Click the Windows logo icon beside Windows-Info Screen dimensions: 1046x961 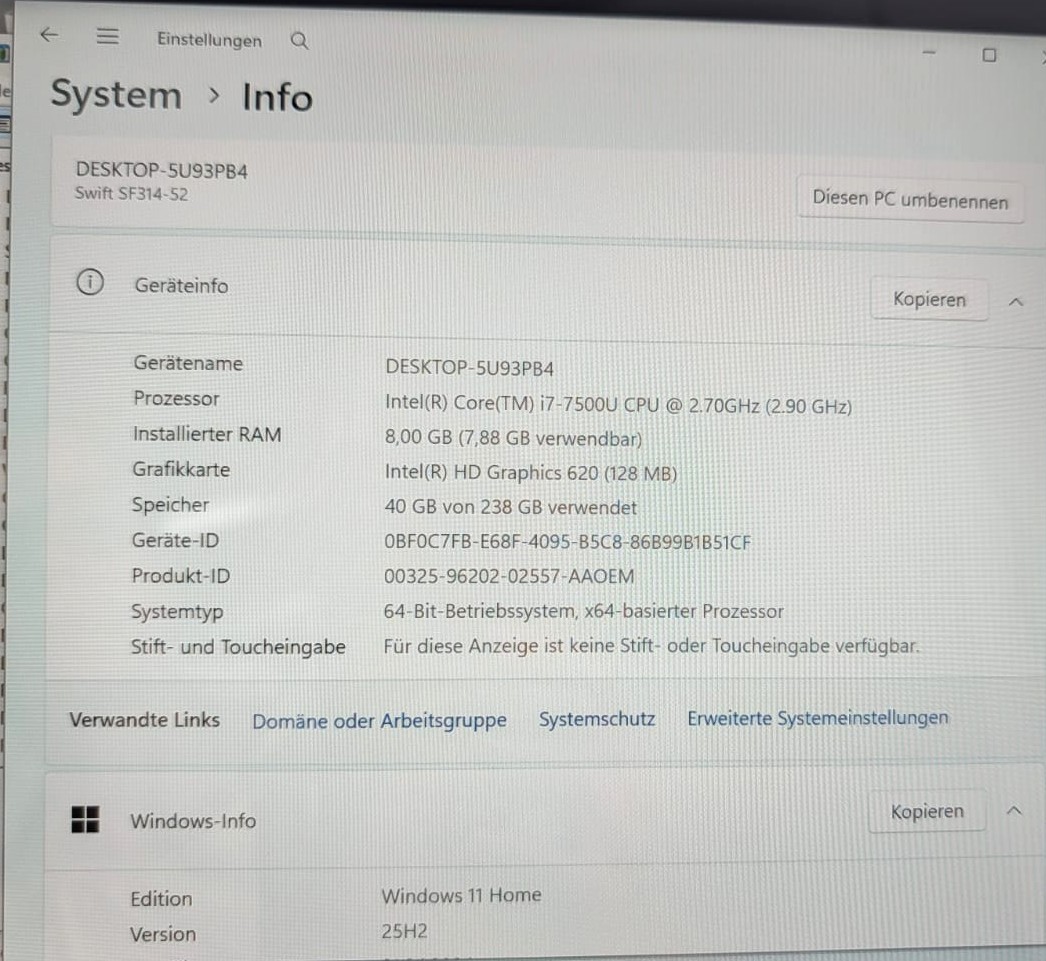pos(85,819)
